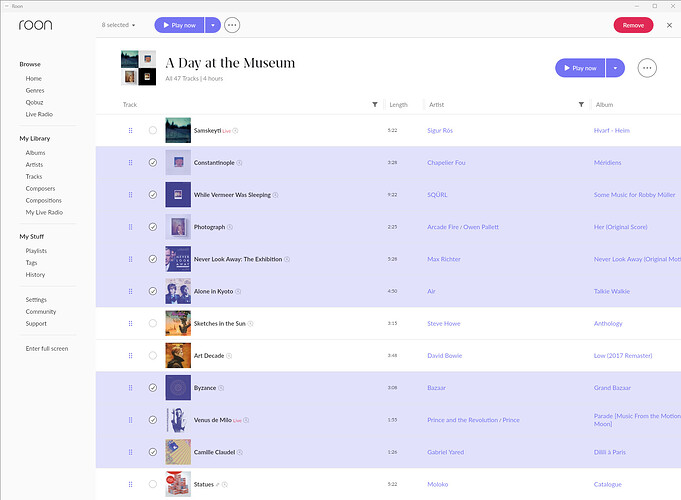Click the drag handle beside Art Decade
681x500 pixels.
pyautogui.click(x=130, y=355)
